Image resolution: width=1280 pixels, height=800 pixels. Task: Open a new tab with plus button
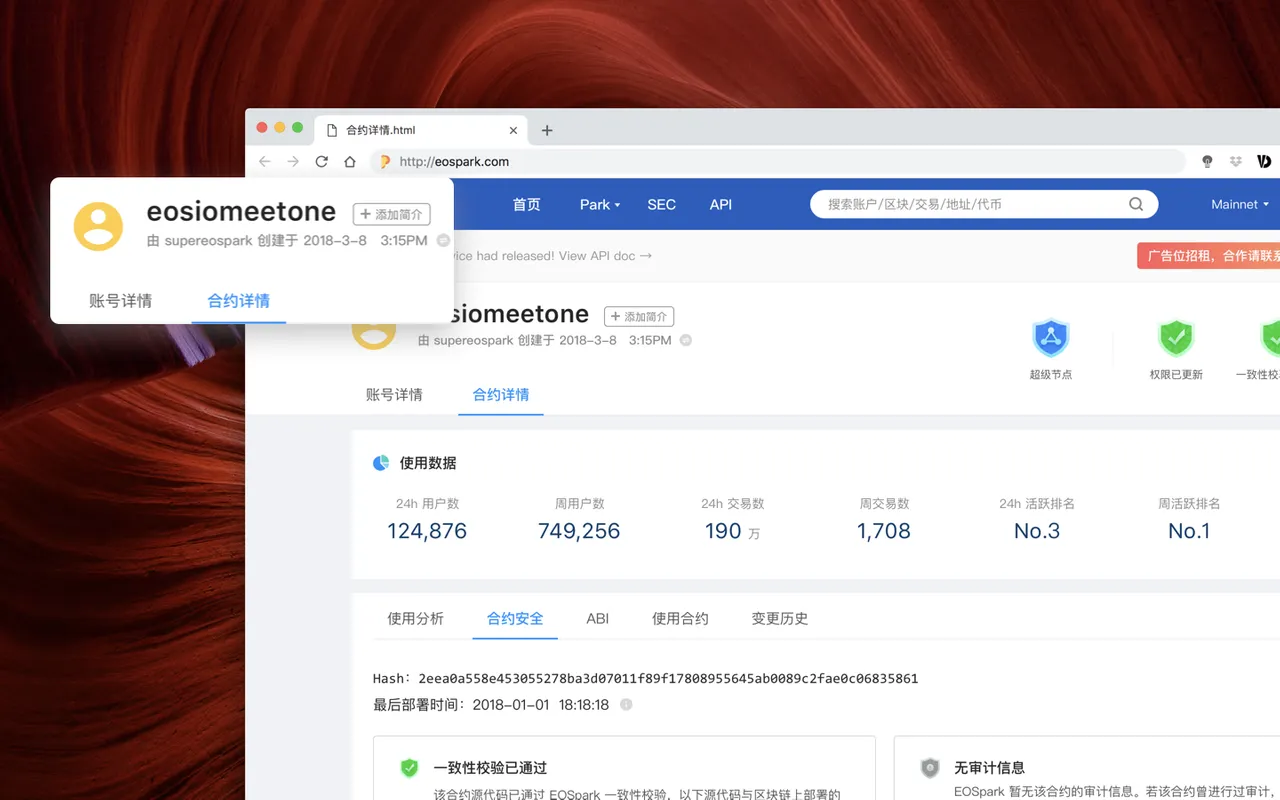click(547, 130)
